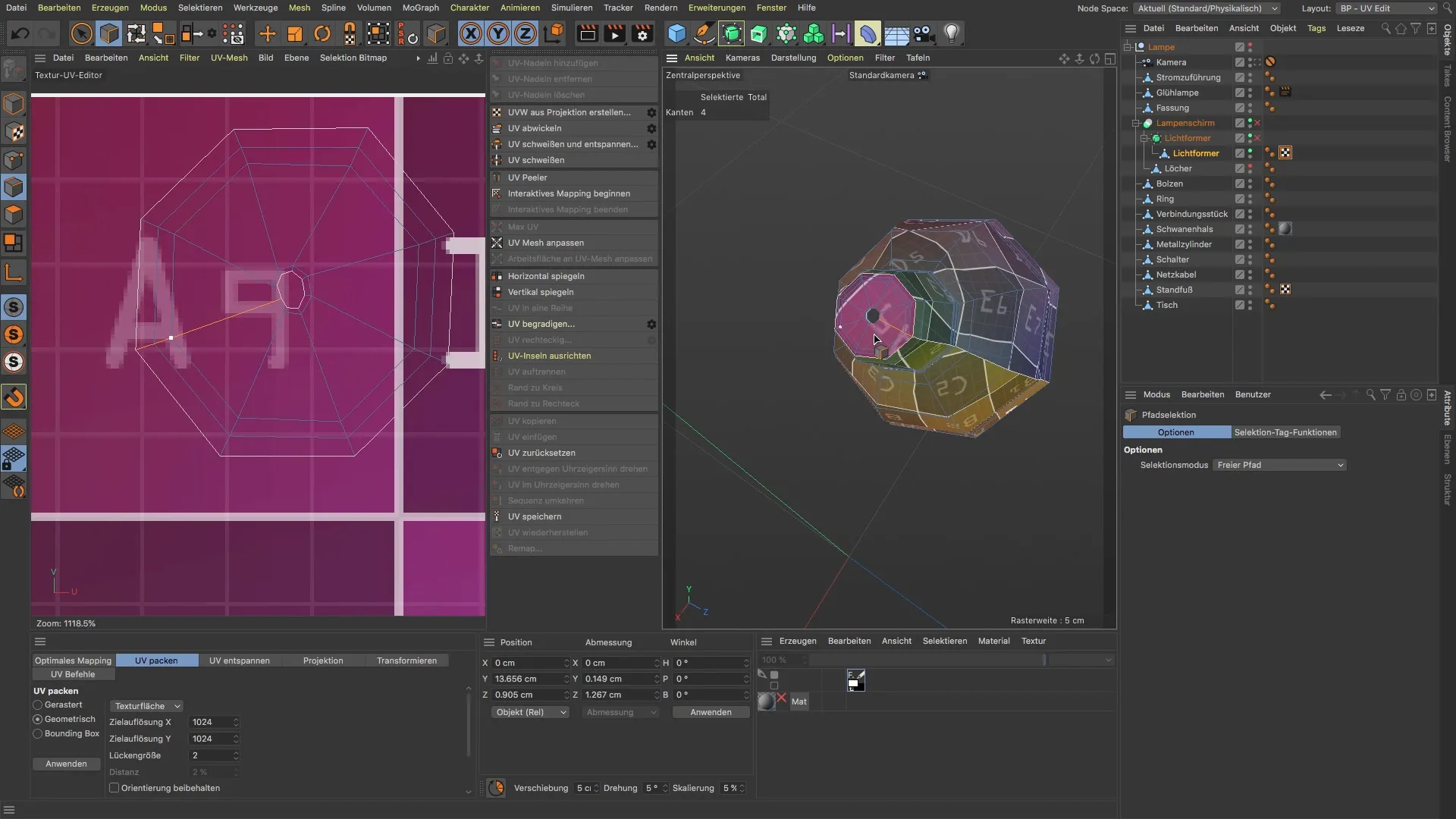Open the Node Space dropdown
Screen dimensions: 1456x819
pyautogui.click(x=1207, y=8)
